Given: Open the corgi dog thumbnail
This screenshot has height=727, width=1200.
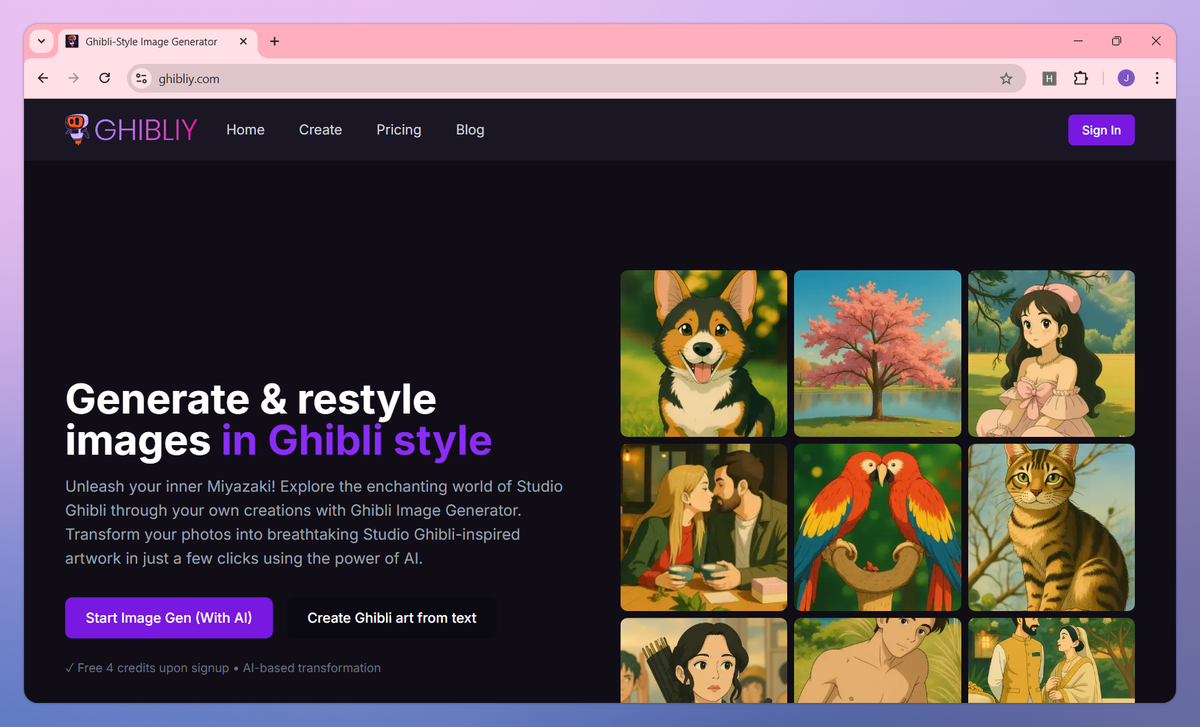Looking at the screenshot, I should click(704, 353).
